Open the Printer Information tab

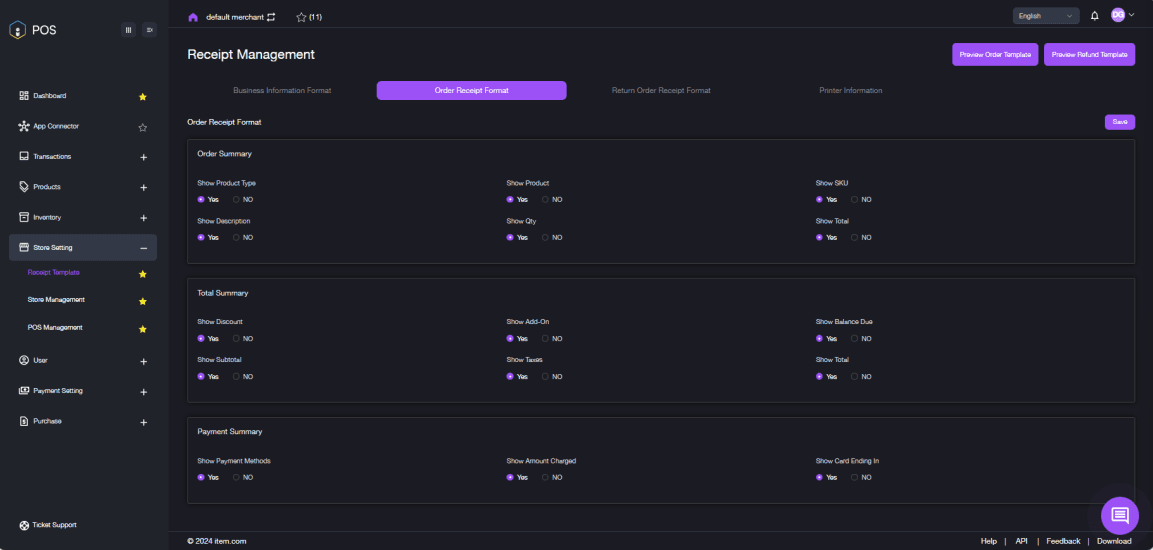[x=851, y=90]
